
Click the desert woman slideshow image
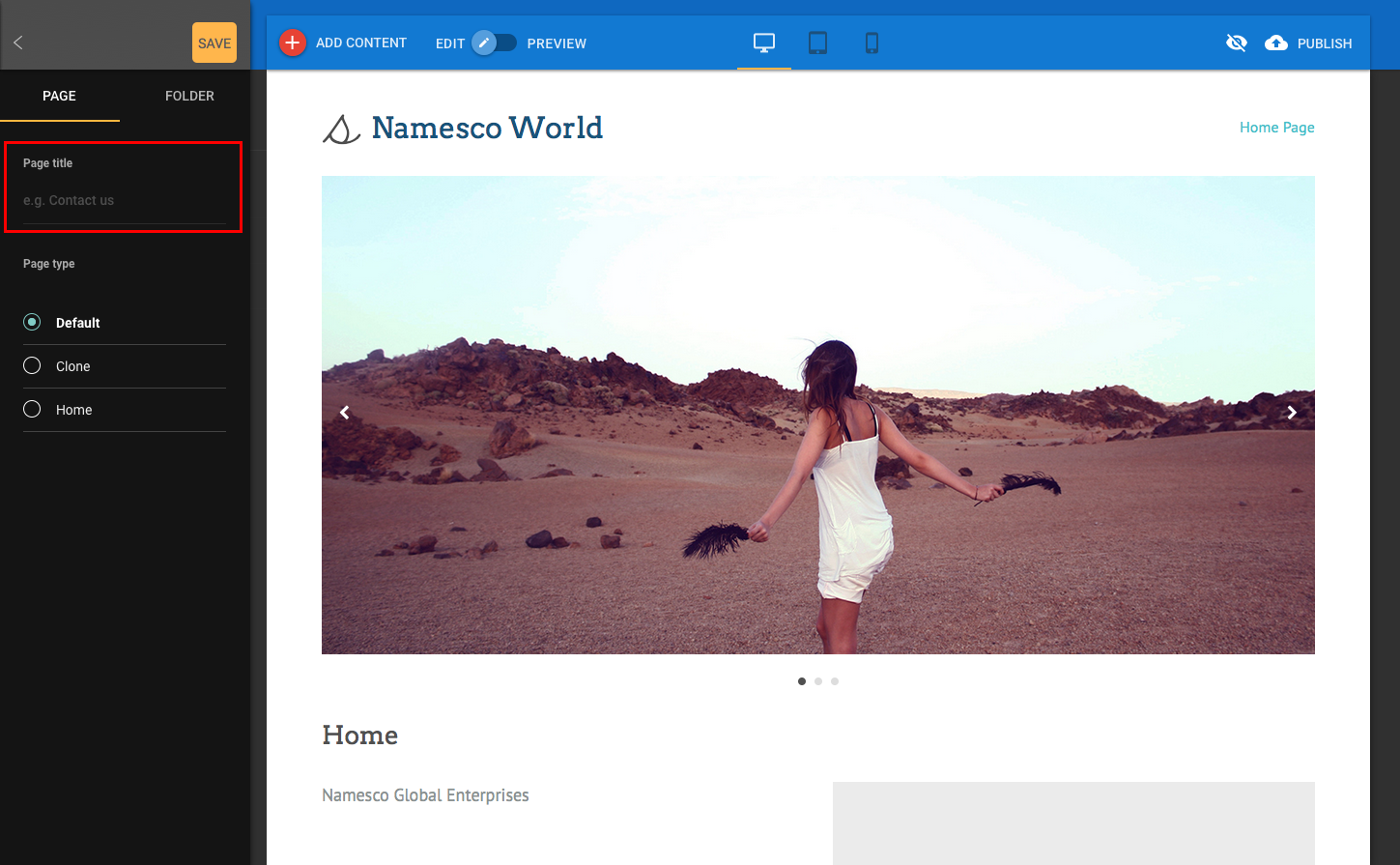818,415
